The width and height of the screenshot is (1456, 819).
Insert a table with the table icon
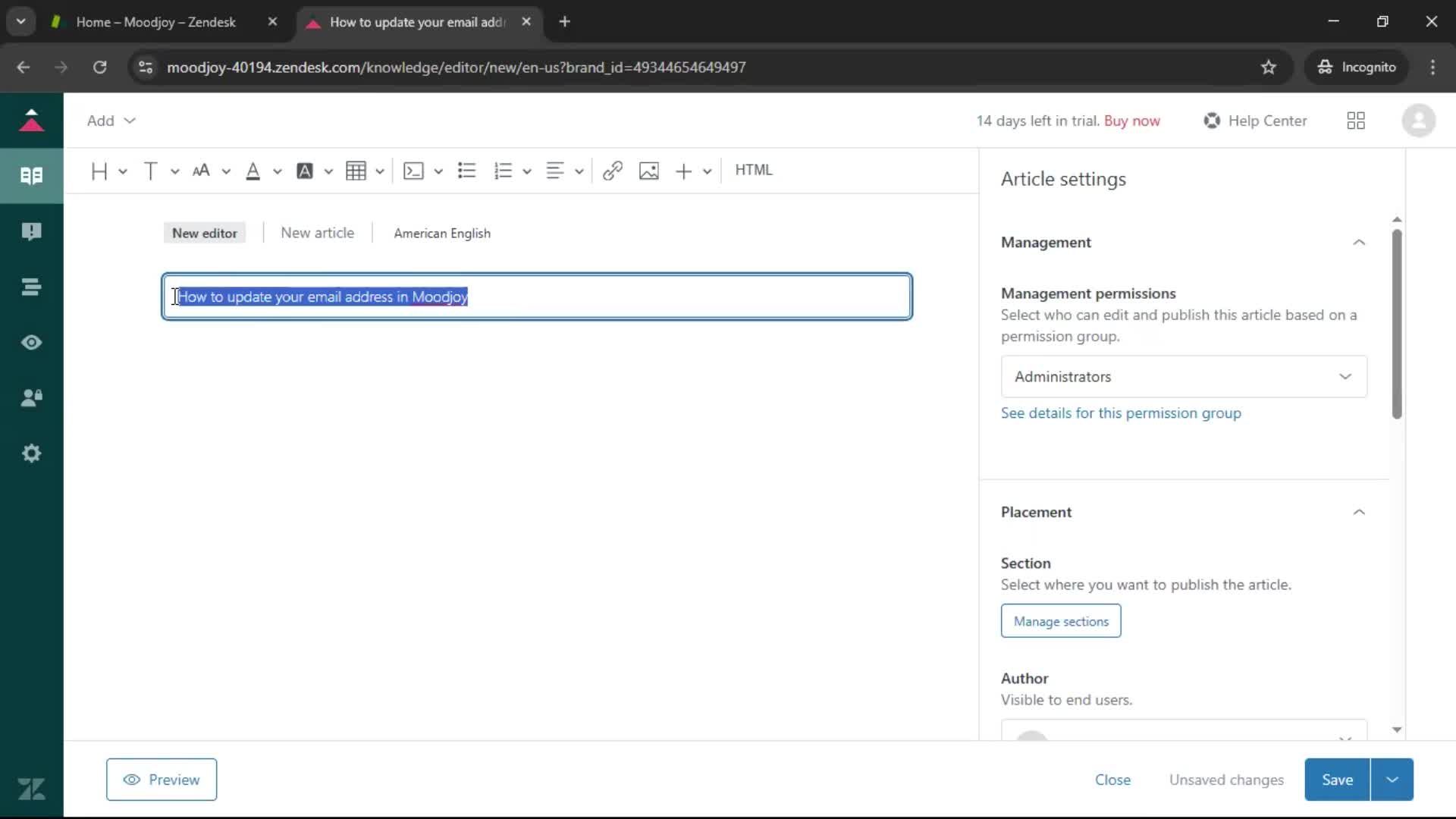click(x=356, y=171)
